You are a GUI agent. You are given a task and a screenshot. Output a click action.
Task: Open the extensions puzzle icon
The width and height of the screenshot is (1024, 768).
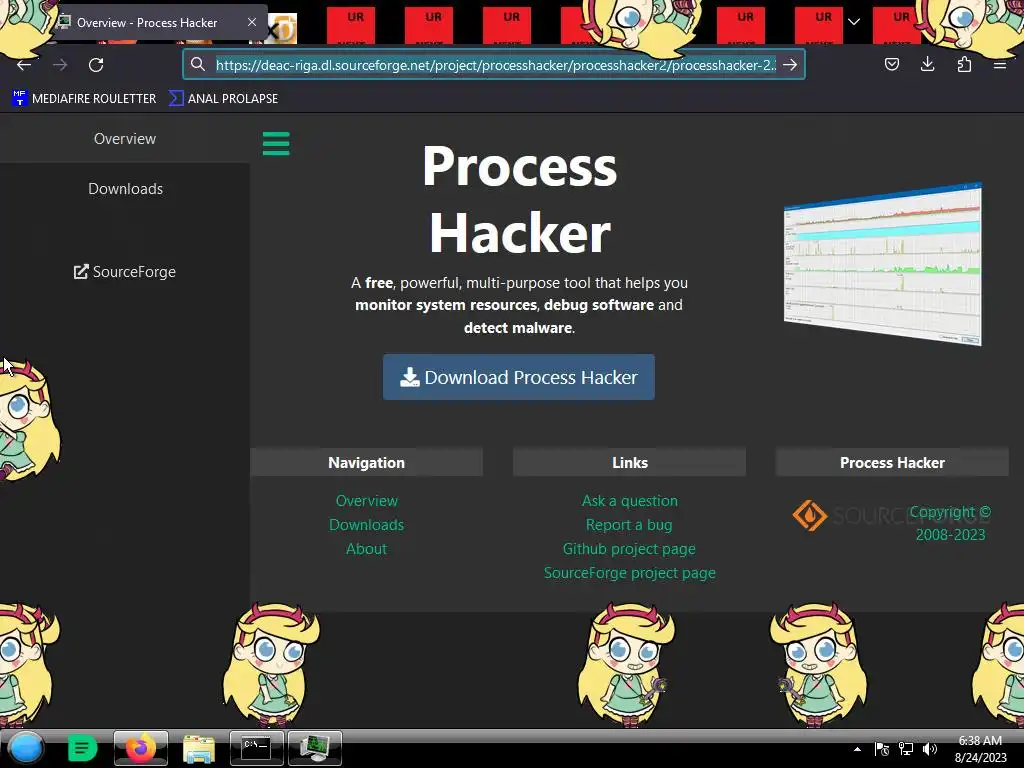pos(964,64)
